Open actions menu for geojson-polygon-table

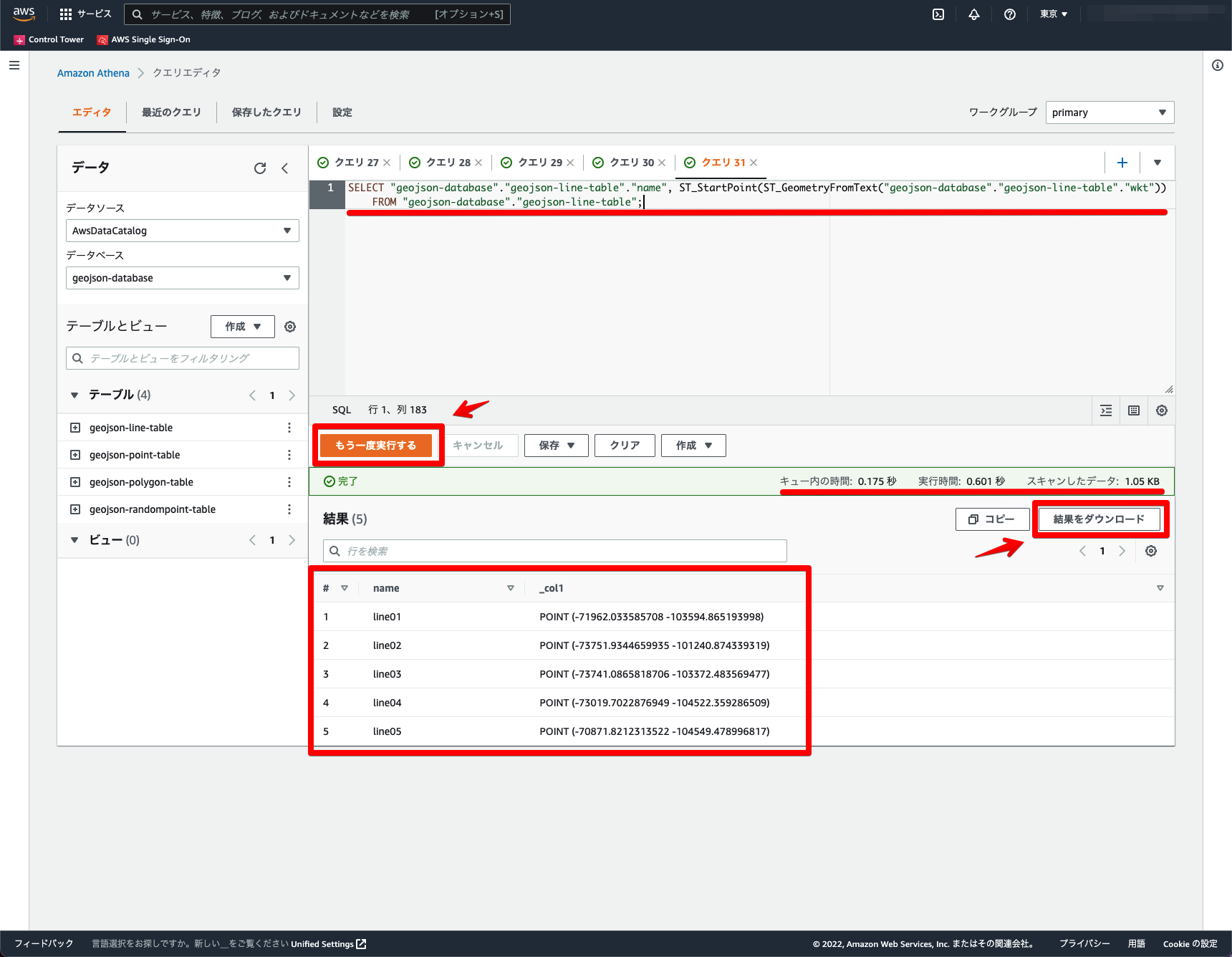click(x=289, y=482)
